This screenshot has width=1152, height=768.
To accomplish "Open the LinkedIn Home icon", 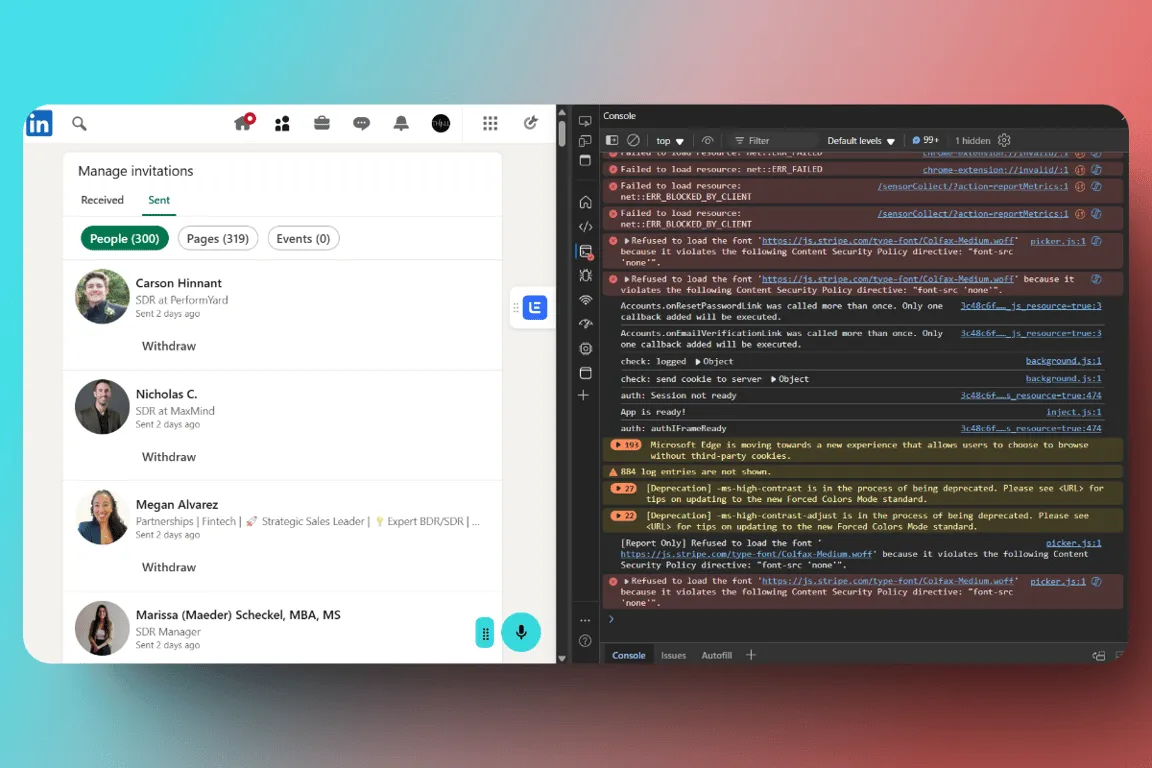I will [240, 123].
